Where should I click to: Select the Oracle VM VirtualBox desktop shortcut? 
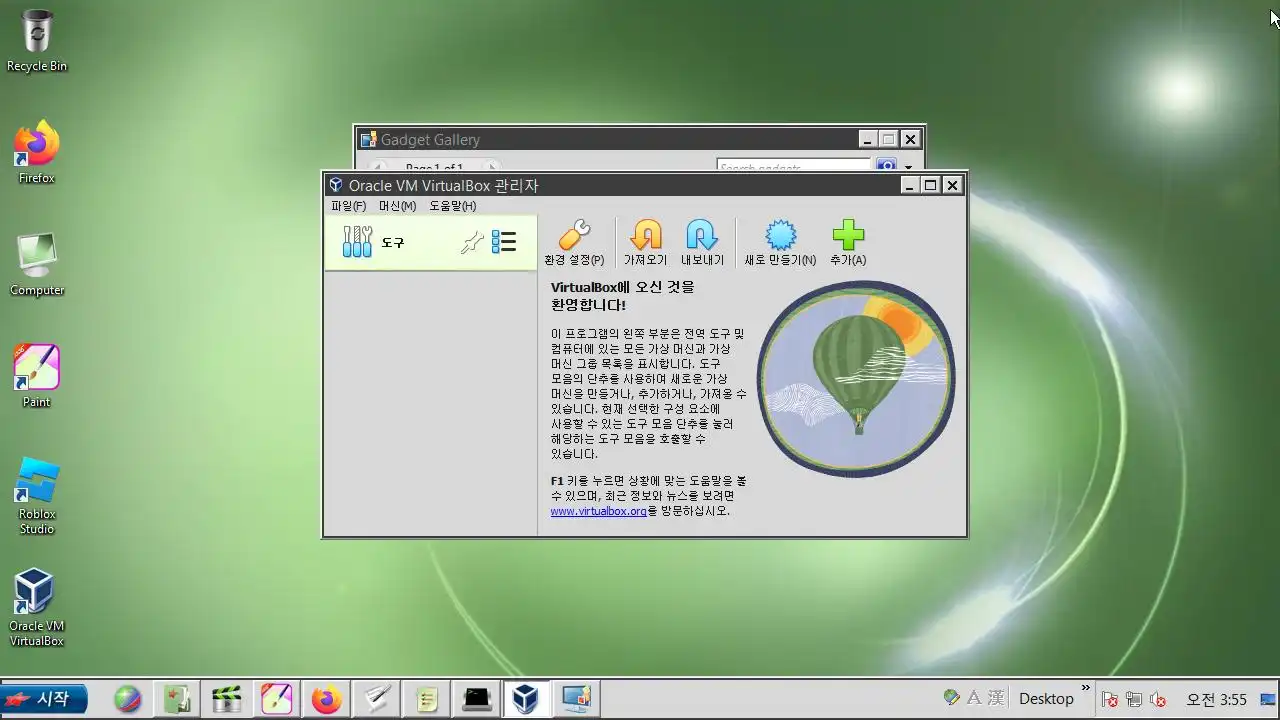click(x=37, y=608)
